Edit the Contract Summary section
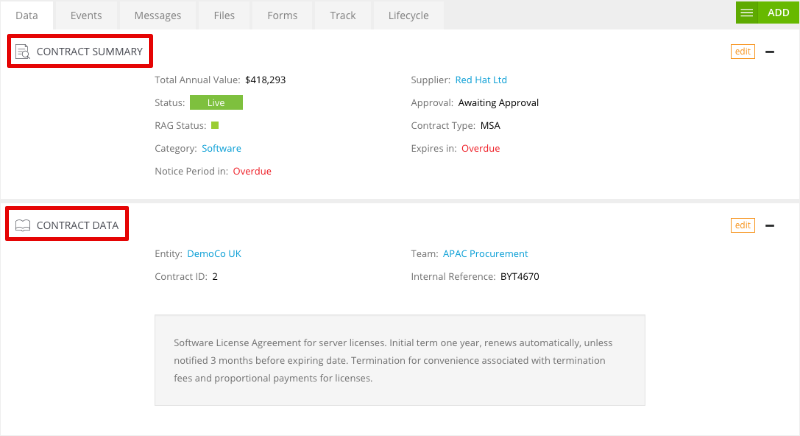 tap(742, 52)
